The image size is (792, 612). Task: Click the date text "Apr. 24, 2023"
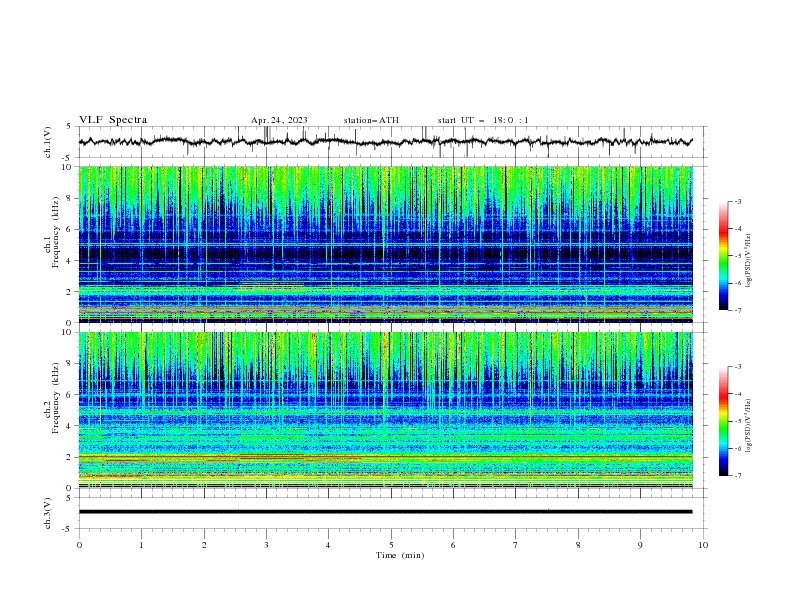(279, 120)
